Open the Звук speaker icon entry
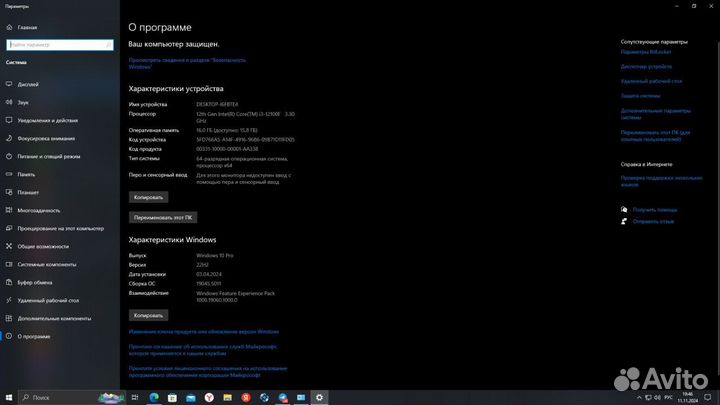 point(9,102)
